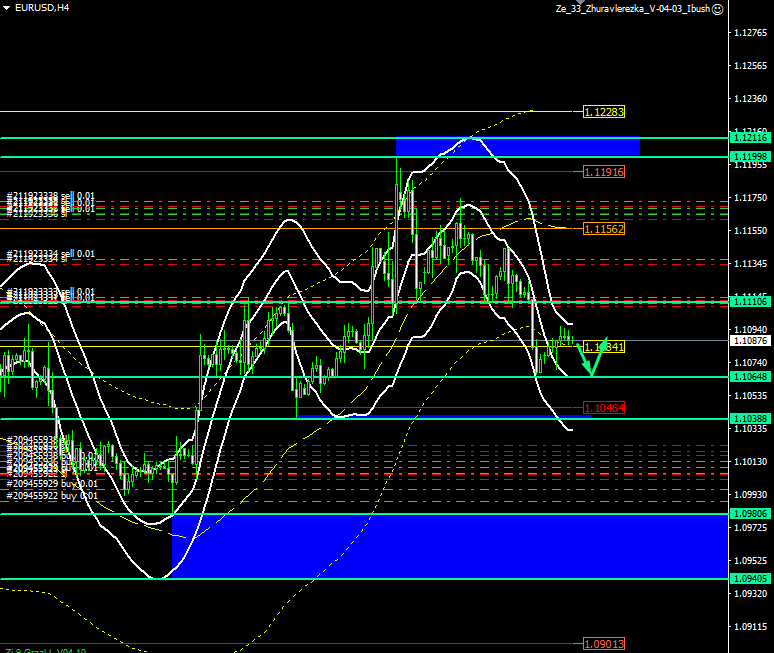774x653 pixels.
Task: Click the green 1.09405 axis price tag
Action: 749,579
